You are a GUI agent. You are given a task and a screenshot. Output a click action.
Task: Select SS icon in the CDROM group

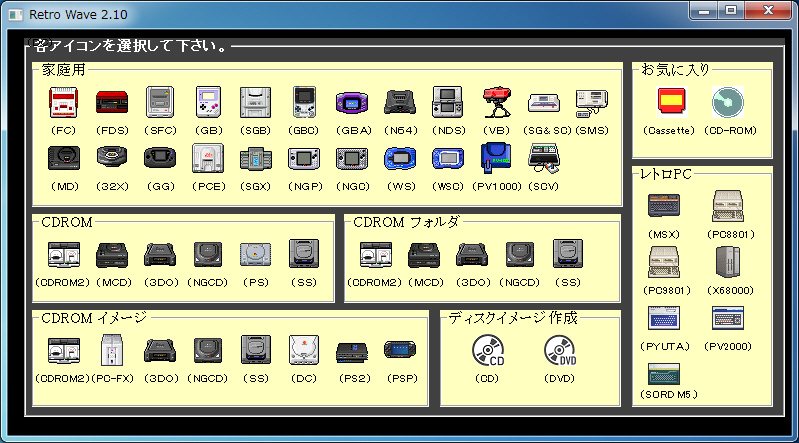tap(304, 253)
